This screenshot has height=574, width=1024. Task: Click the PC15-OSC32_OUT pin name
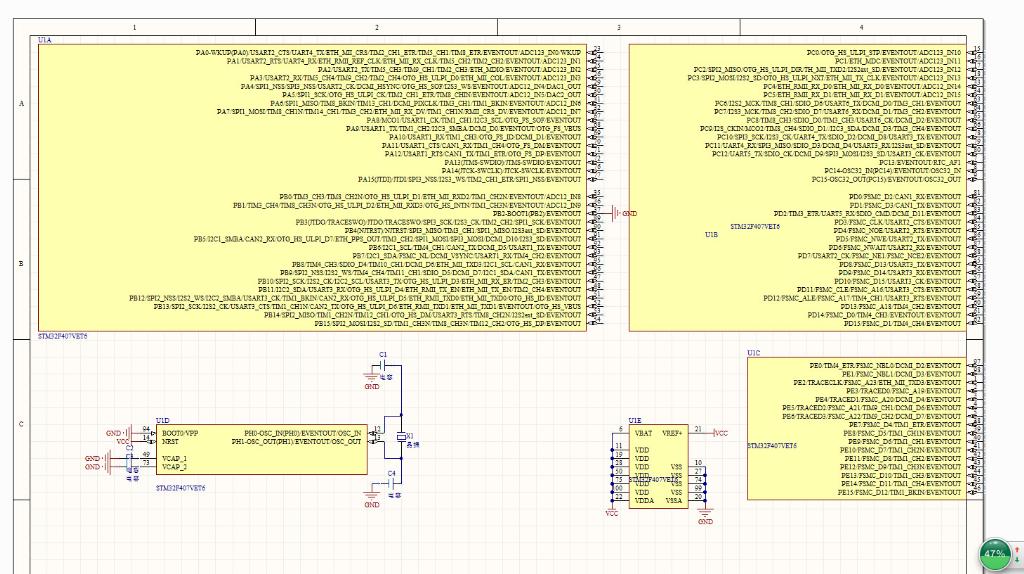(886, 180)
